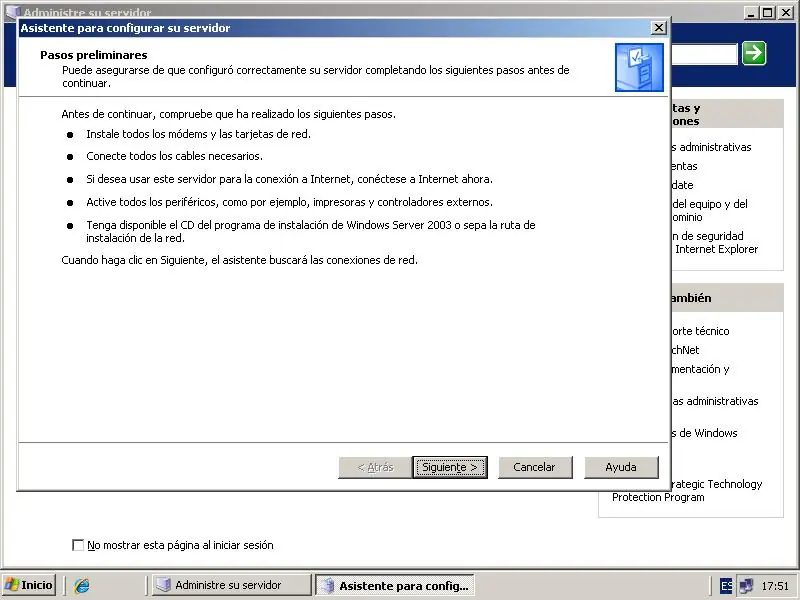Click the Siguiente button in the wizard
The height and width of the screenshot is (600, 800).
click(x=449, y=467)
